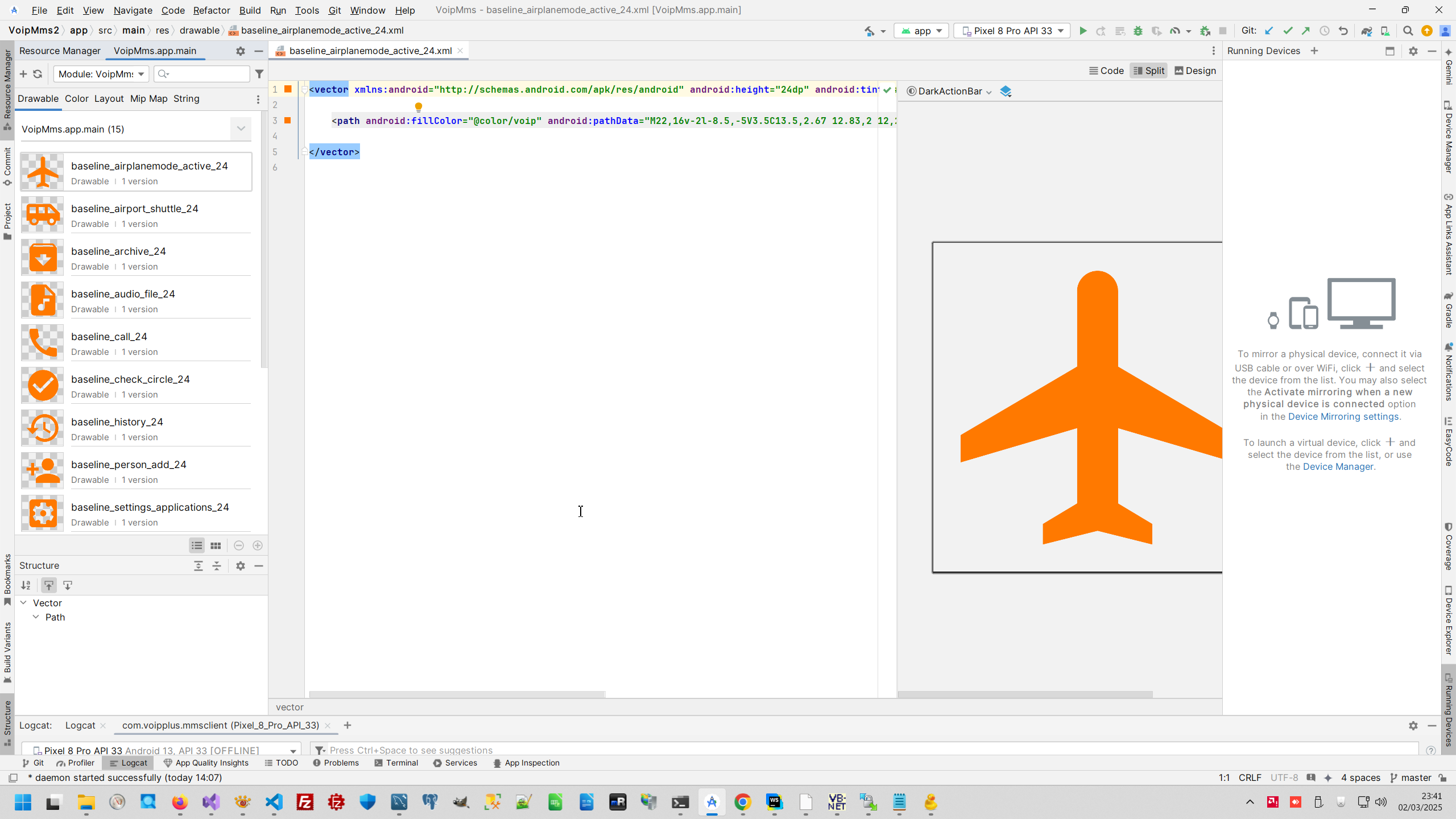
Task: Open the Terminal tool window
Action: click(x=396, y=763)
